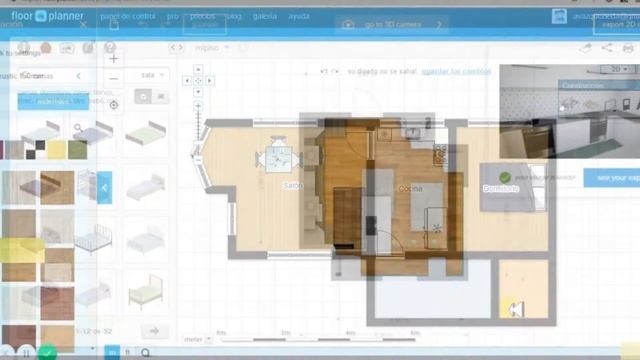Click the blue 'see your' button at right
640x360 pixels.
click(612, 178)
